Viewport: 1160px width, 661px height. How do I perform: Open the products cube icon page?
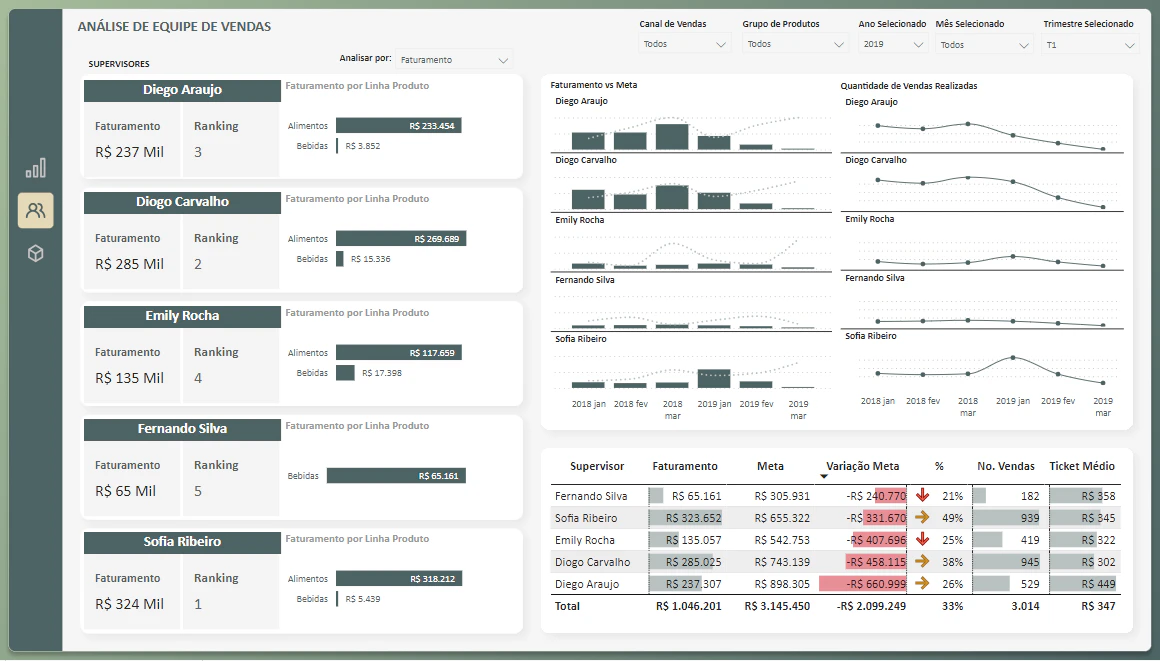click(36, 254)
